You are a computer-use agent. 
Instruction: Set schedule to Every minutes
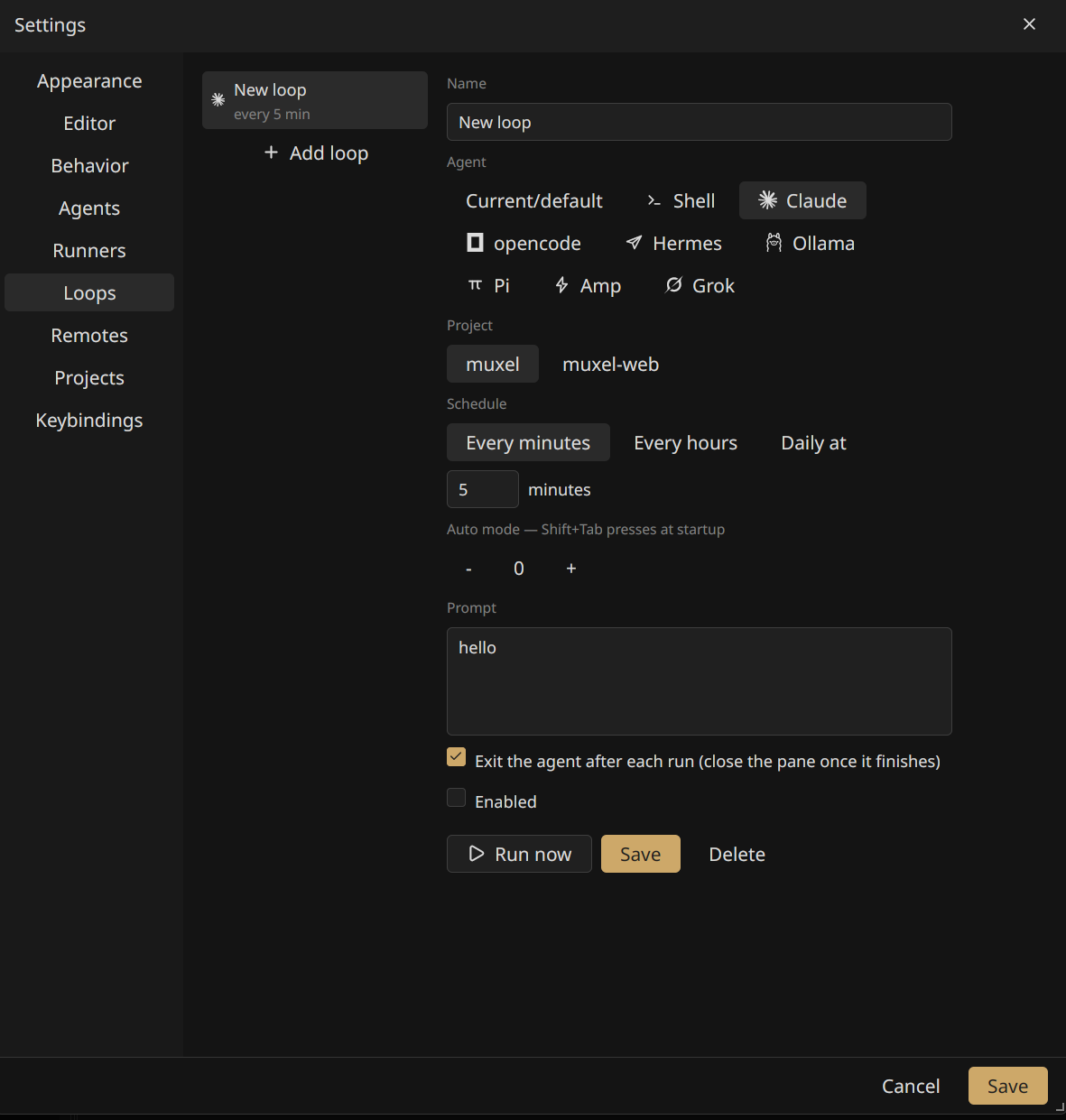(528, 442)
